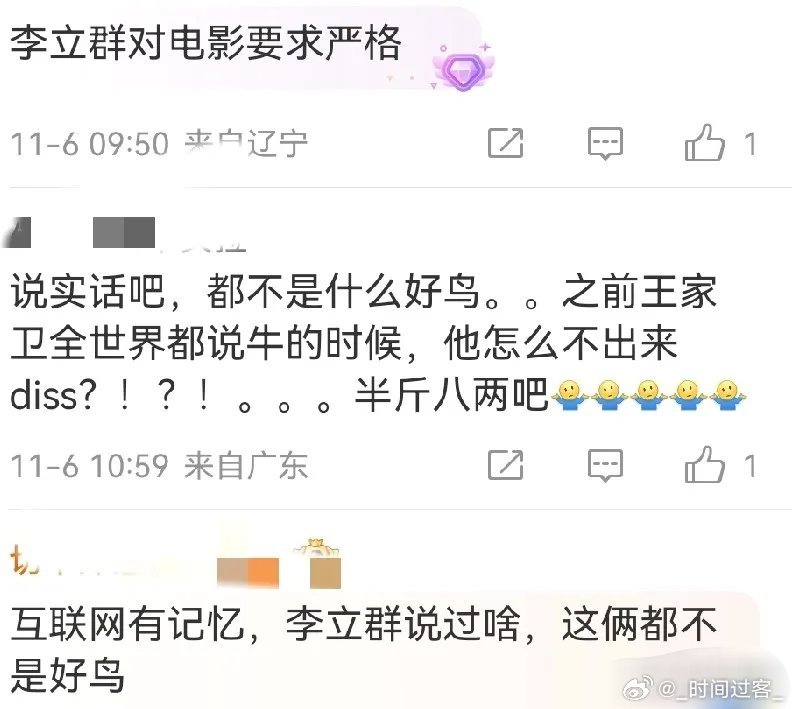Viewport: 792px width, 709px height.
Task: Tap the comment beginning 互联网有记忆
Action: coord(364,649)
